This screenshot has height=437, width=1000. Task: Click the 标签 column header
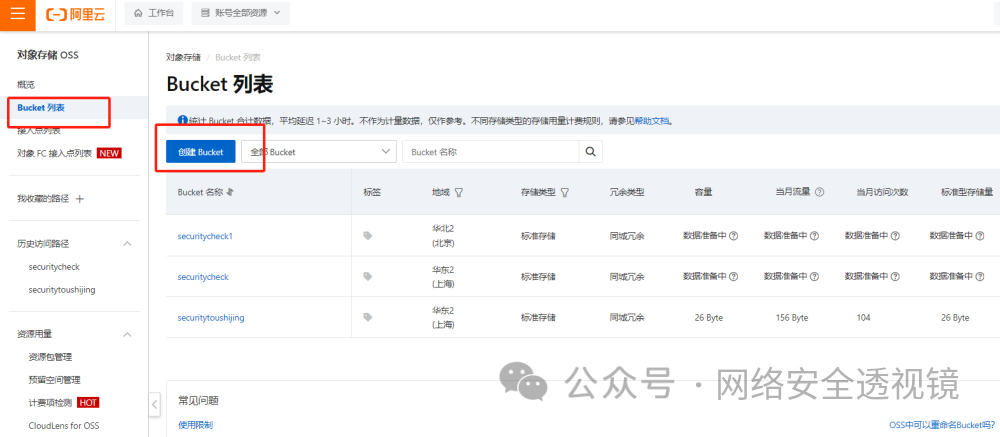pos(372,192)
